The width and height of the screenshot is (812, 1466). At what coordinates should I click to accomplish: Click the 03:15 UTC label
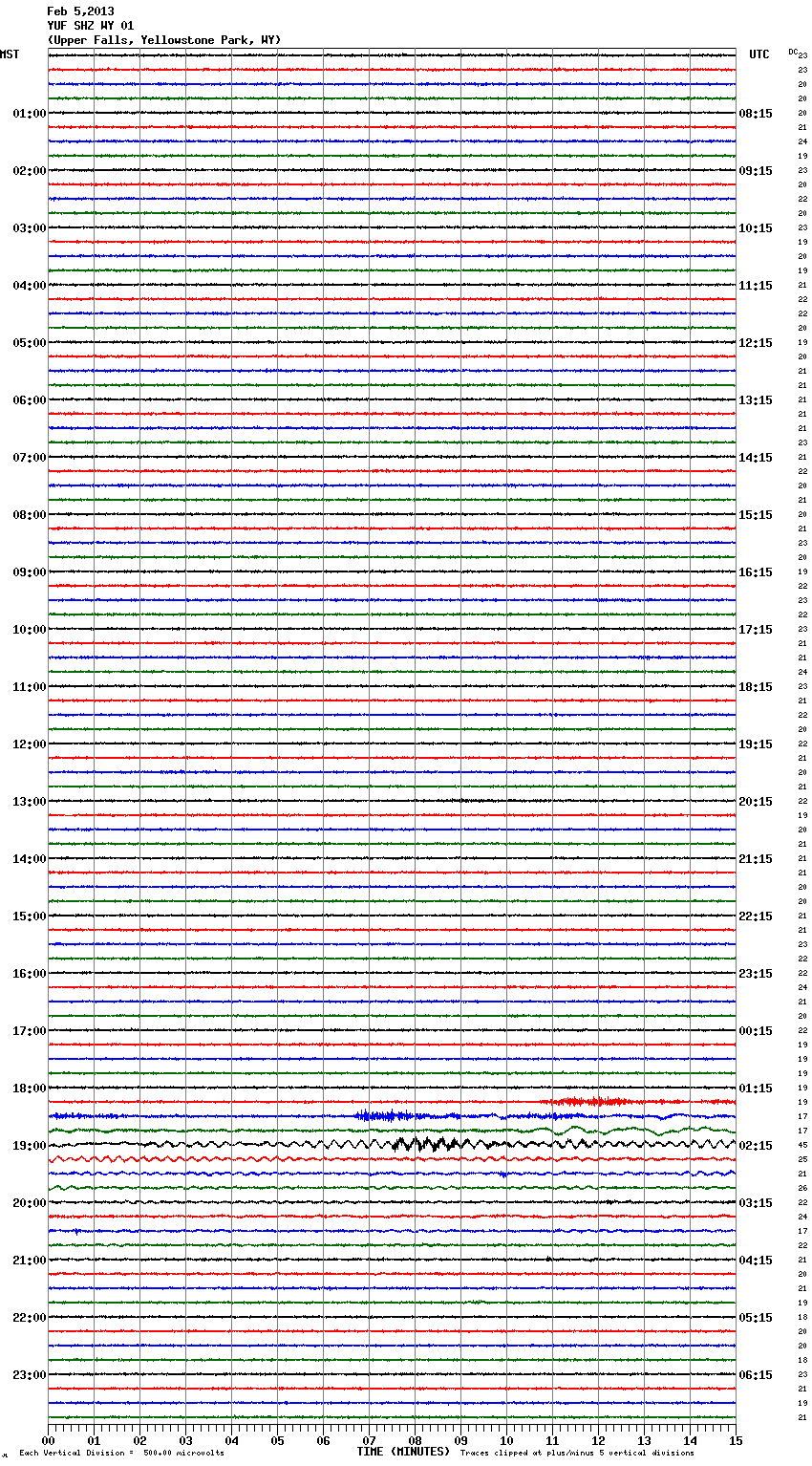tap(756, 1203)
